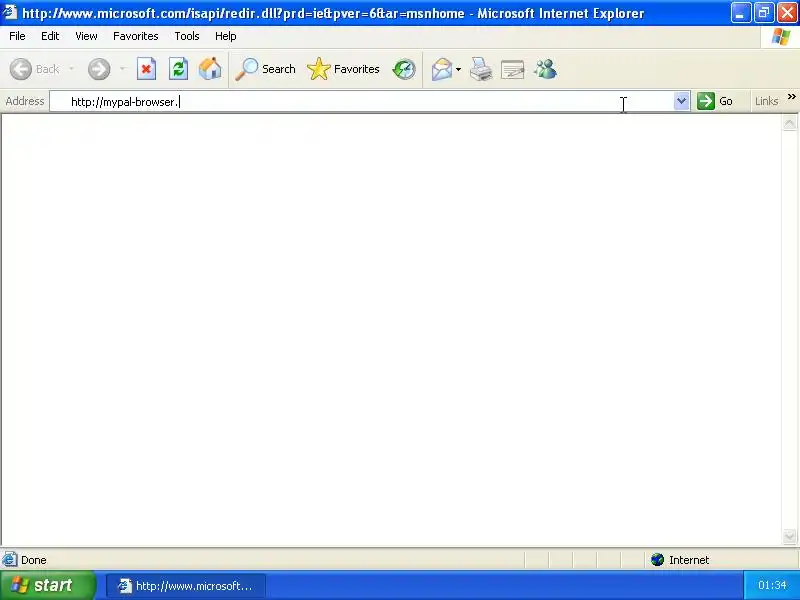The height and width of the screenshot is (600, 800).
Task: Open the Edit menu
Action: coord(50,36)
